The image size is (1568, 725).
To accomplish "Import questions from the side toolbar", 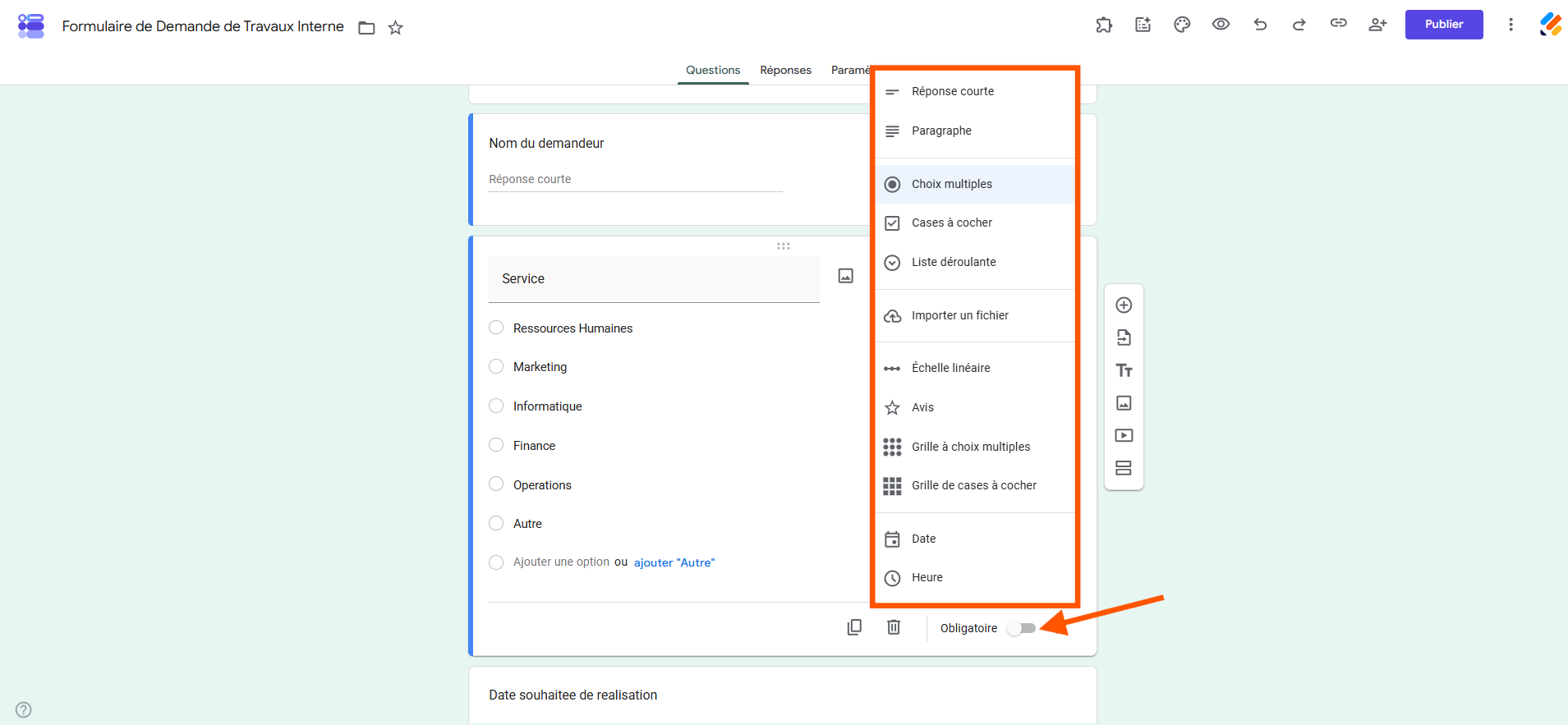I will tap(1124, 337).
